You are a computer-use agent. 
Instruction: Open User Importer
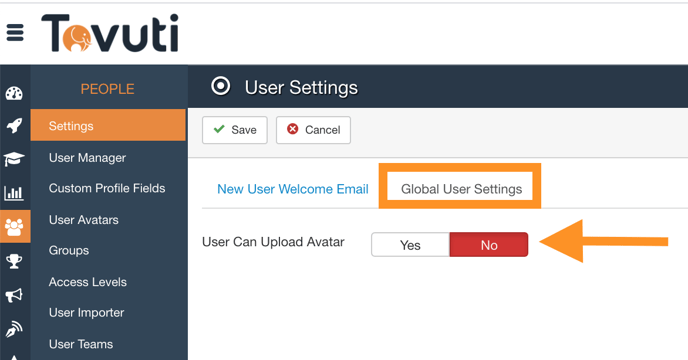[x=86, y=313]
